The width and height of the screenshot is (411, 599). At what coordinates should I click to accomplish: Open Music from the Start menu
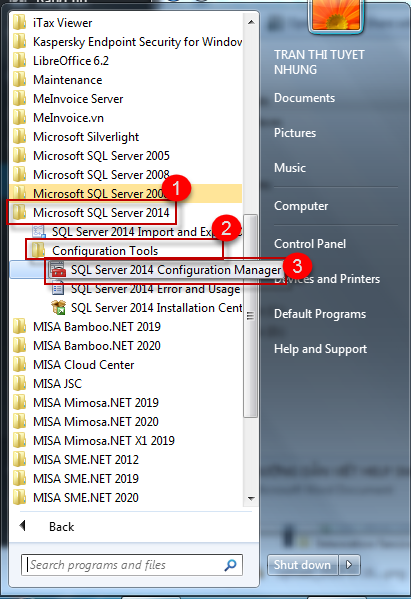(290, 168)
